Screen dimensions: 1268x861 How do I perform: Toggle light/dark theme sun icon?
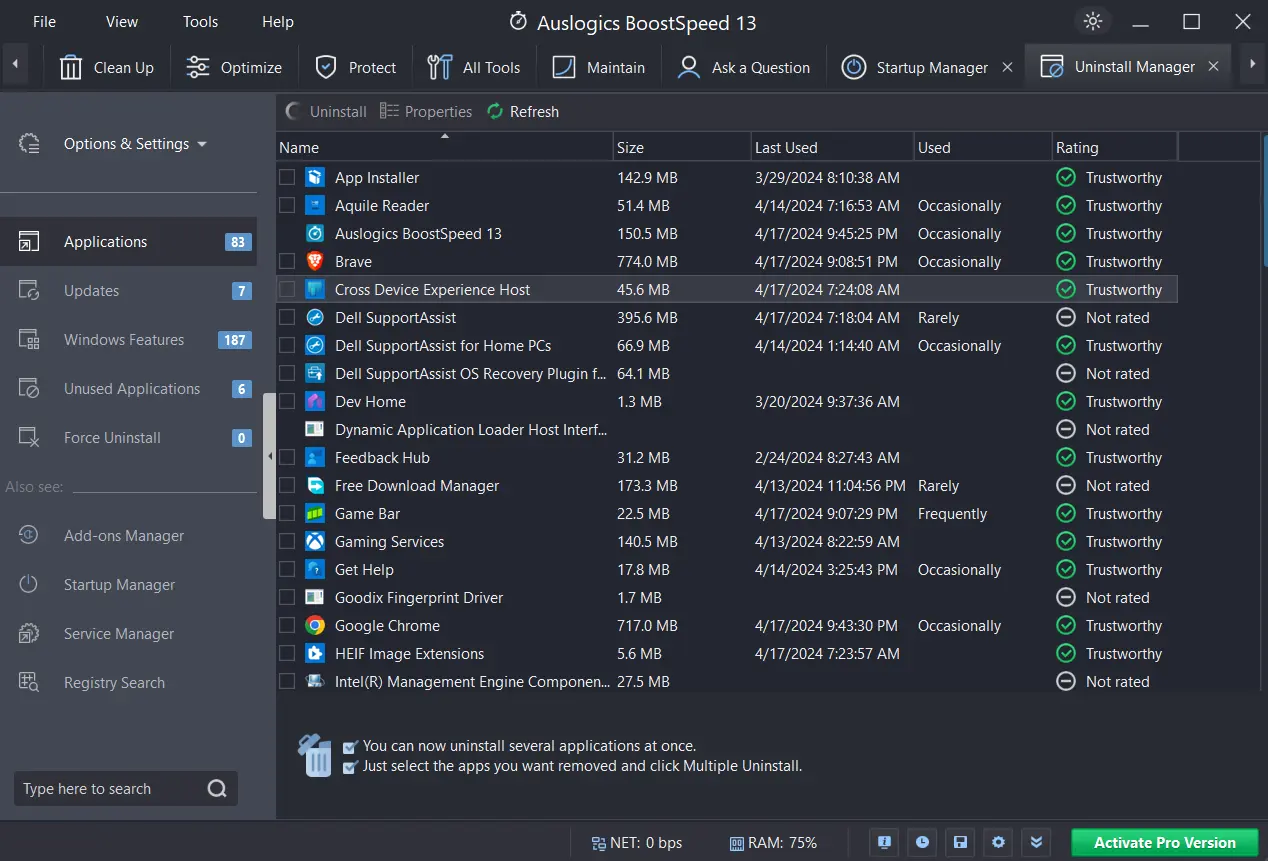coord(1092,22)
